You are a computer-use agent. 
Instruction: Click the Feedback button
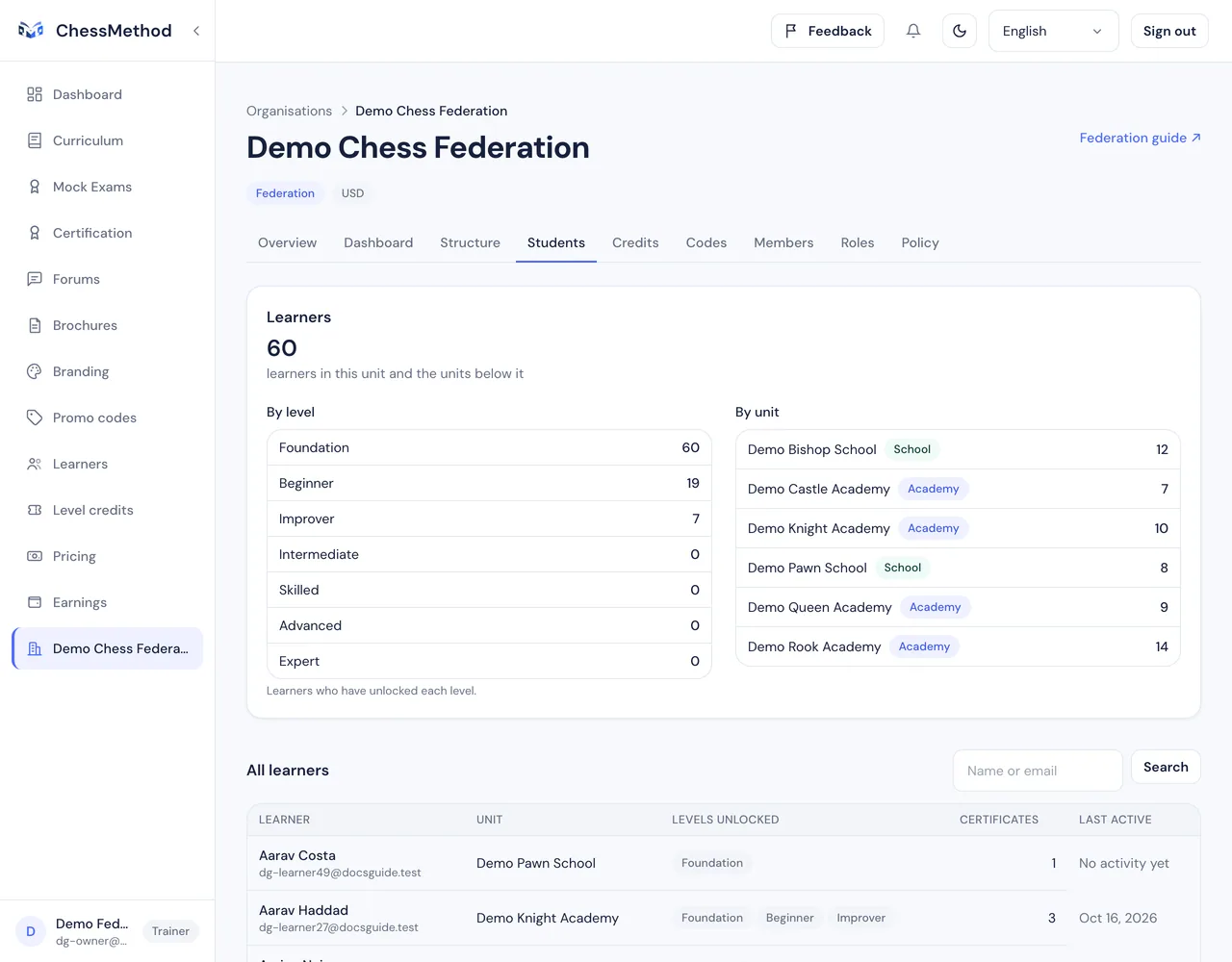(x=828, y=31)
